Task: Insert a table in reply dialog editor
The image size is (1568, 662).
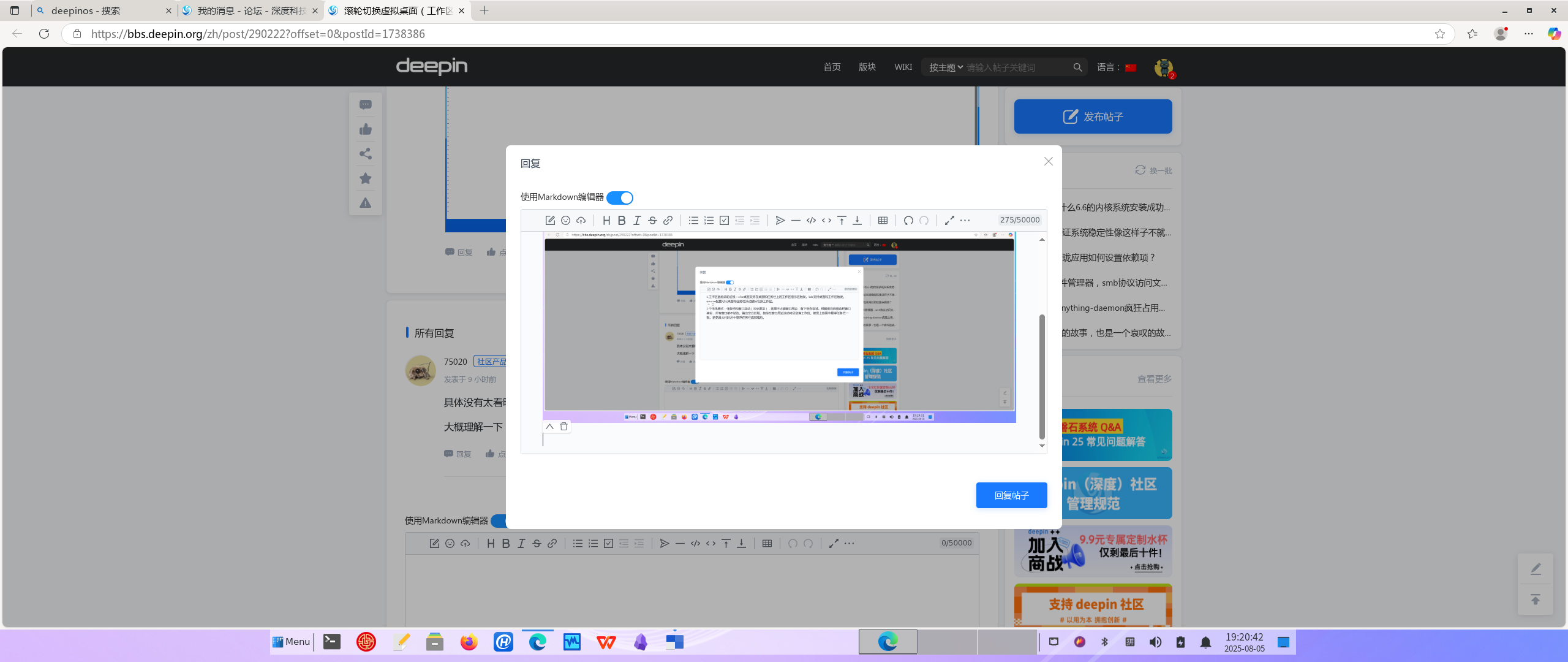Action: tap(883, 220)
